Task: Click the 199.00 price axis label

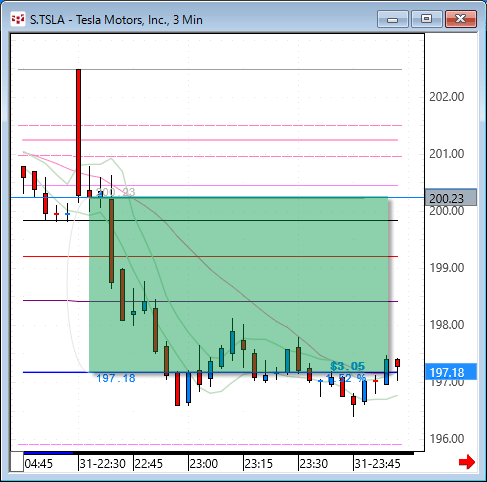Action: pos(447,268)
